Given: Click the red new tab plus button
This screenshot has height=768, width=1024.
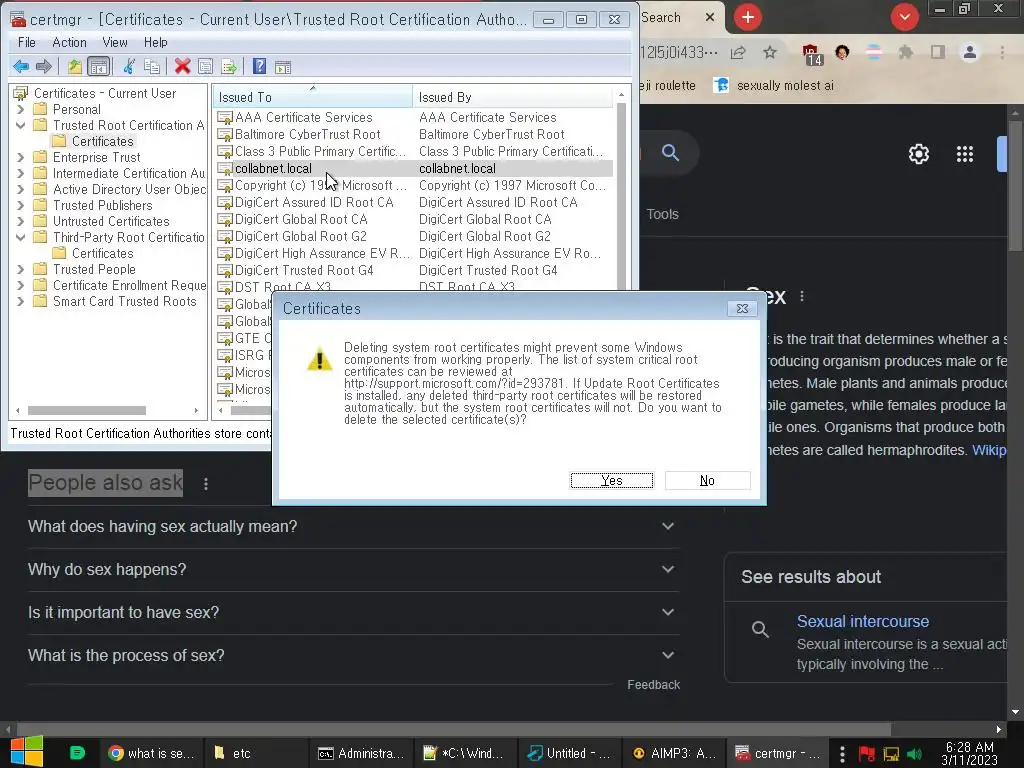Looking at the screenshot, I should click(748, 17).
